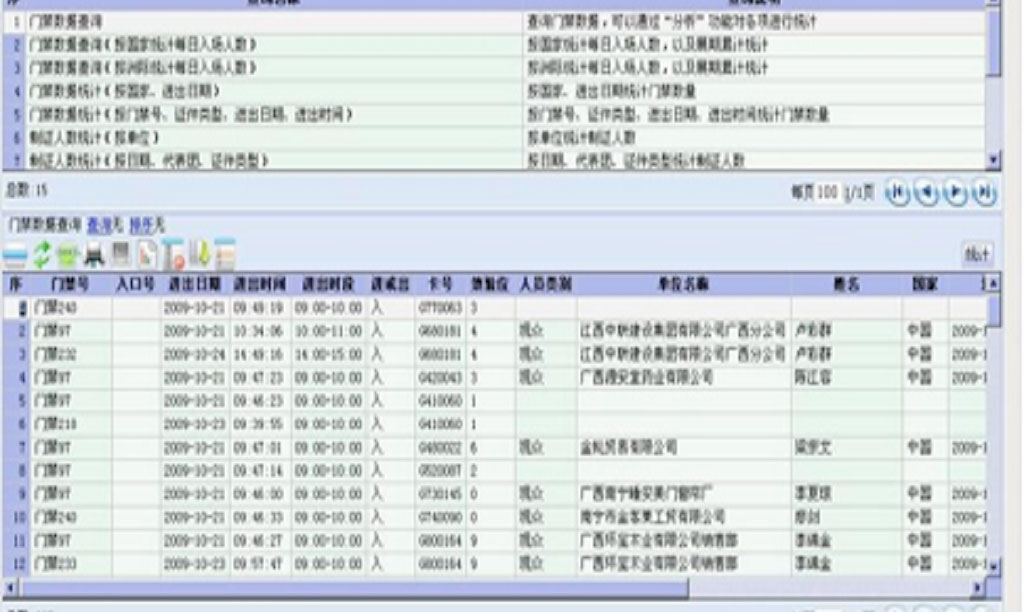Click the filter icon with red mark
Viewport: 1024px width, 612px height.
pyautogui.click(x=172, y=255)
